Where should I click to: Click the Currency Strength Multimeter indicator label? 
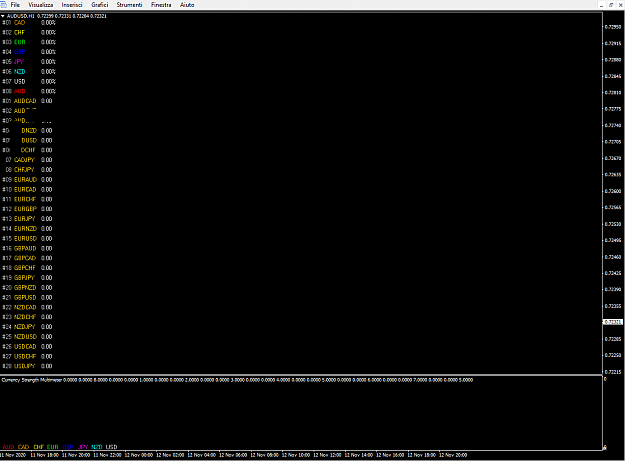point(32,380)
